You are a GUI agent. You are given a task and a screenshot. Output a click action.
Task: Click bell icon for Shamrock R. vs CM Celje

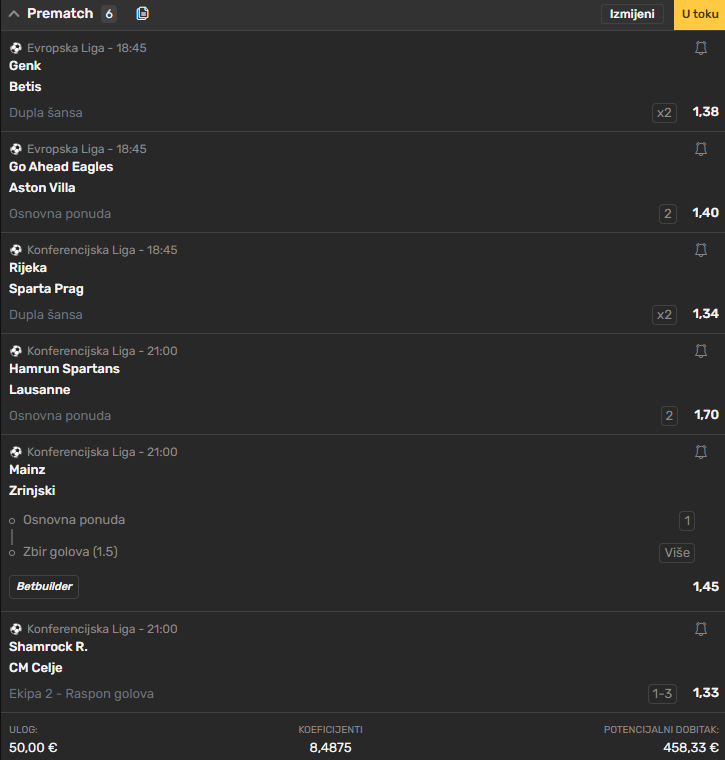click(x=701, y=629)
